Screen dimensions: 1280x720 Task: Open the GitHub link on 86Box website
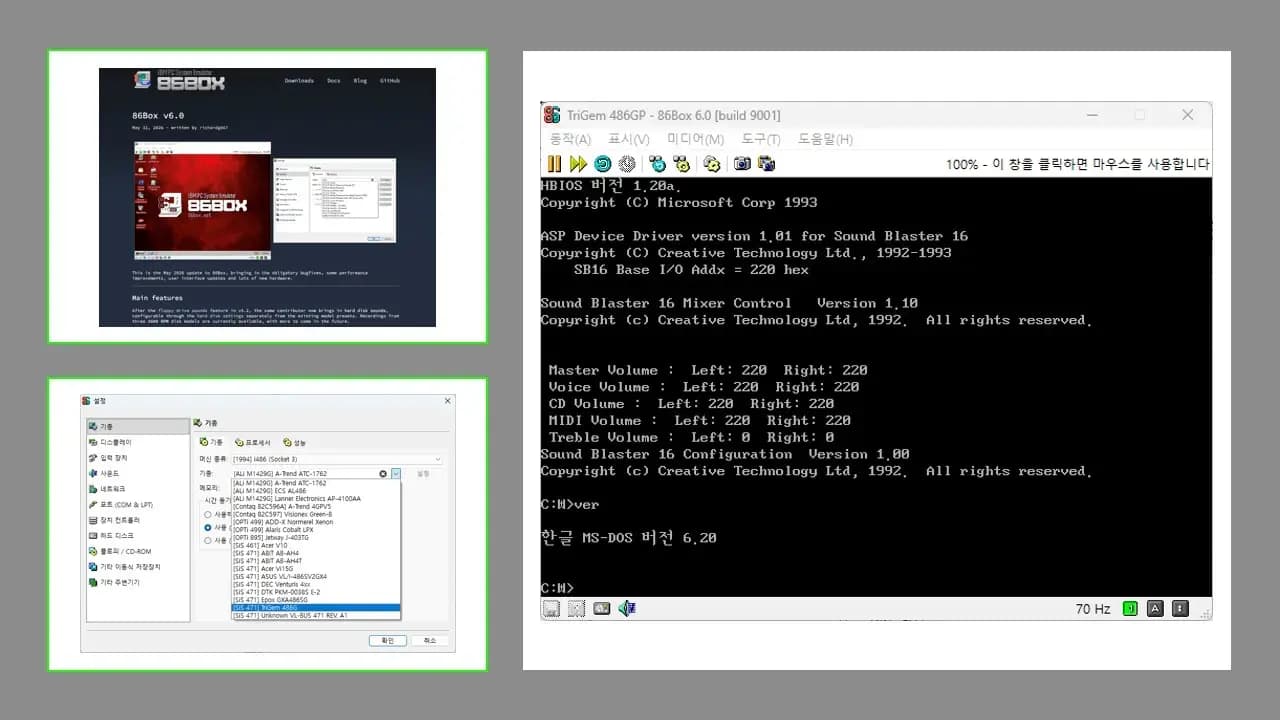pyautogui.click(x=390, y=81)
